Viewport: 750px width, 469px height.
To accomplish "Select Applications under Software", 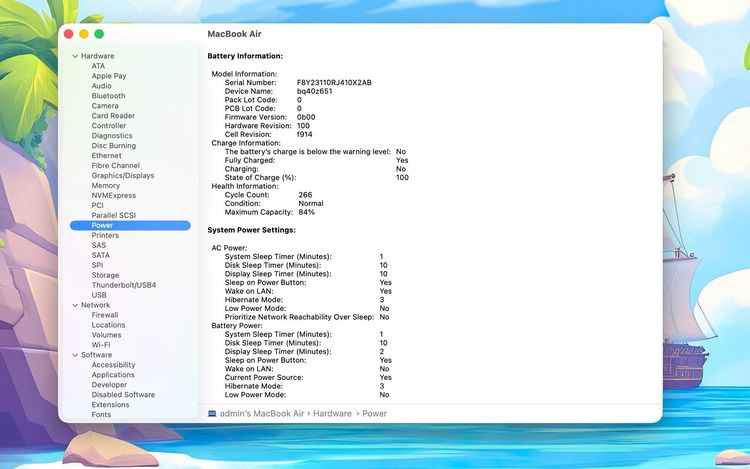I will tap(113, 375).
